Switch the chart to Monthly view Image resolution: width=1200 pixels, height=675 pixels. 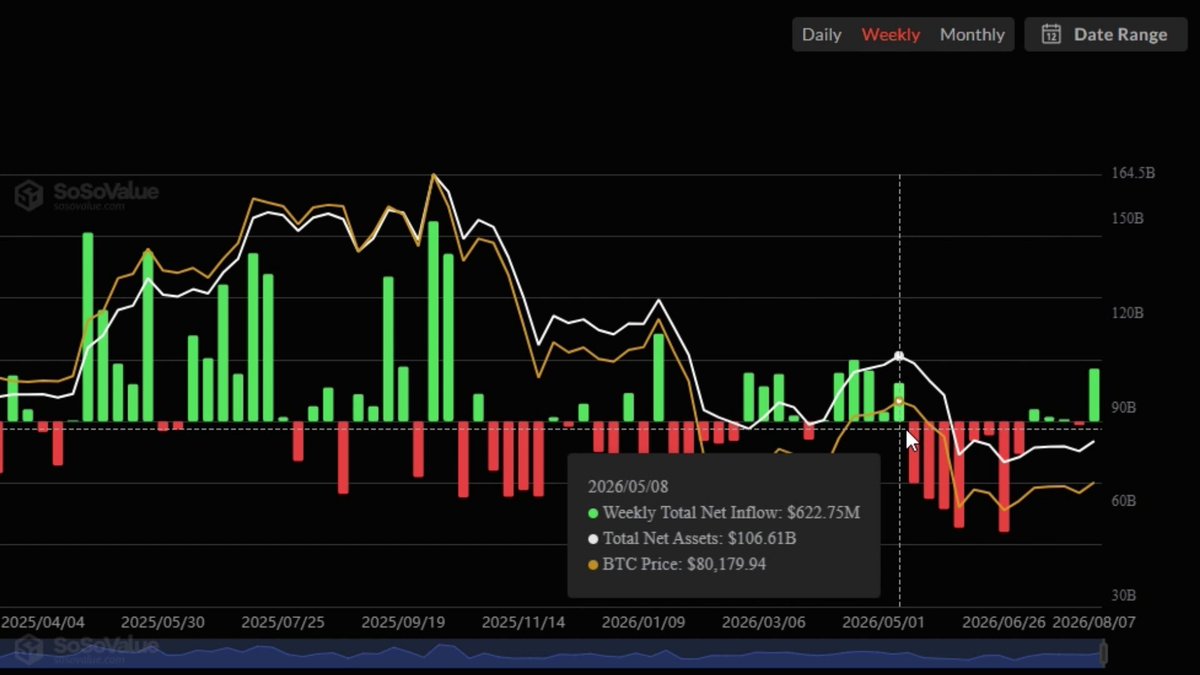[972, 34]
